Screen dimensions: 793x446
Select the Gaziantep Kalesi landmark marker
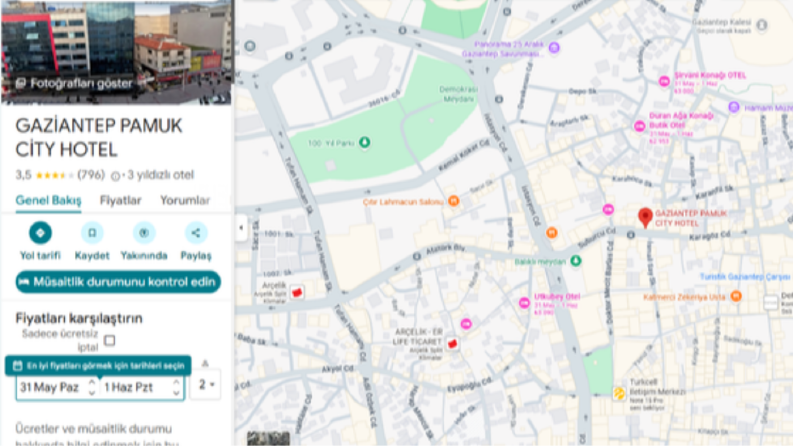pyautogui.click(x=762, y=25)
